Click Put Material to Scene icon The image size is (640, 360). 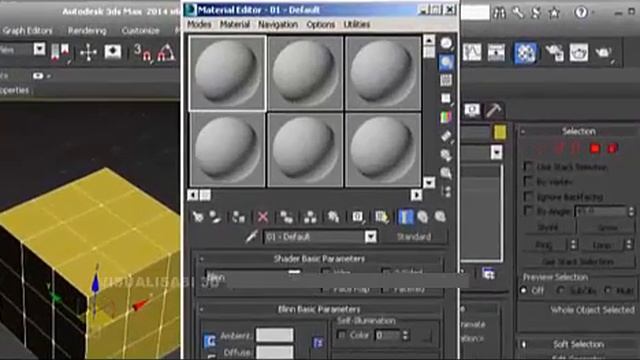click(x=216, y=217)
